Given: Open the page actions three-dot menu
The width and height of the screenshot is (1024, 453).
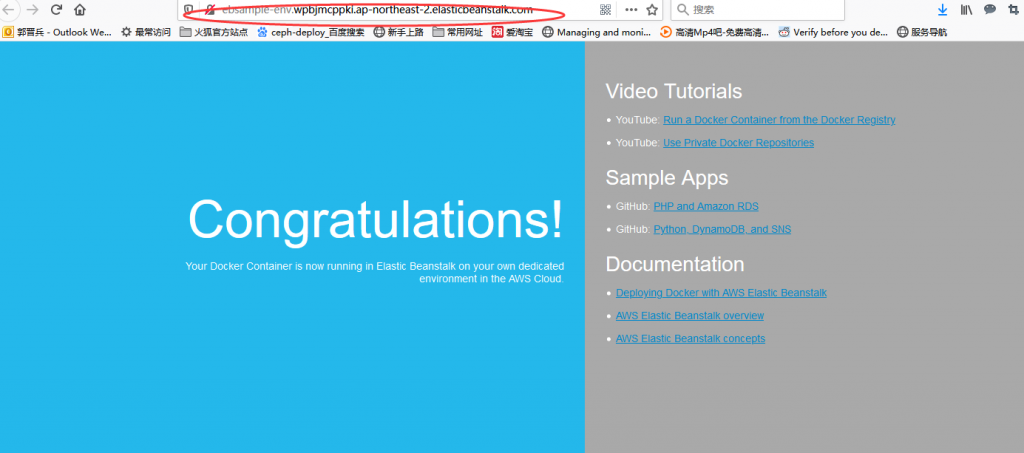Looking at the screenshot, I should pyautogui.click(x=631, y=9).
